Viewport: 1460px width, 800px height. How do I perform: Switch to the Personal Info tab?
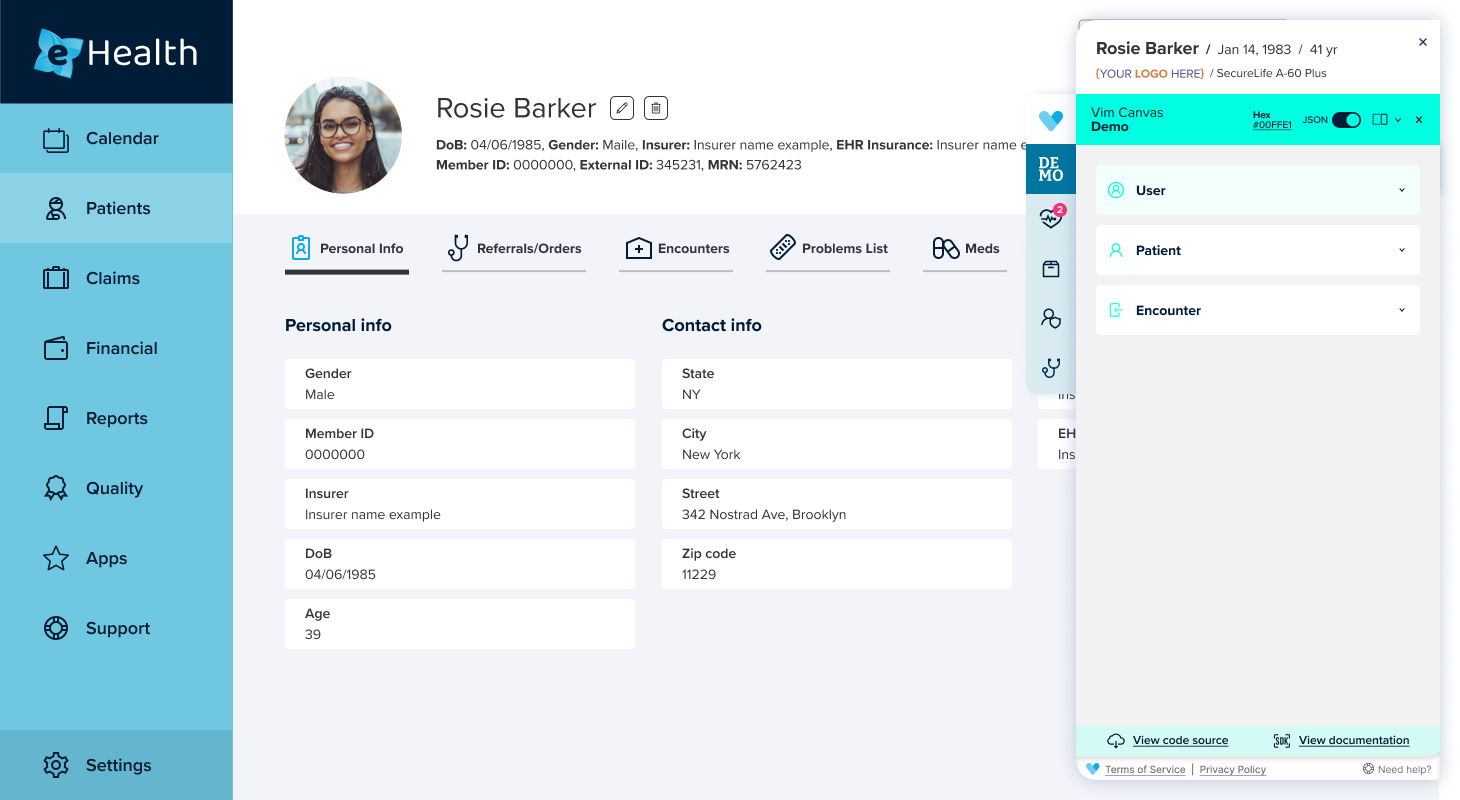347,249
